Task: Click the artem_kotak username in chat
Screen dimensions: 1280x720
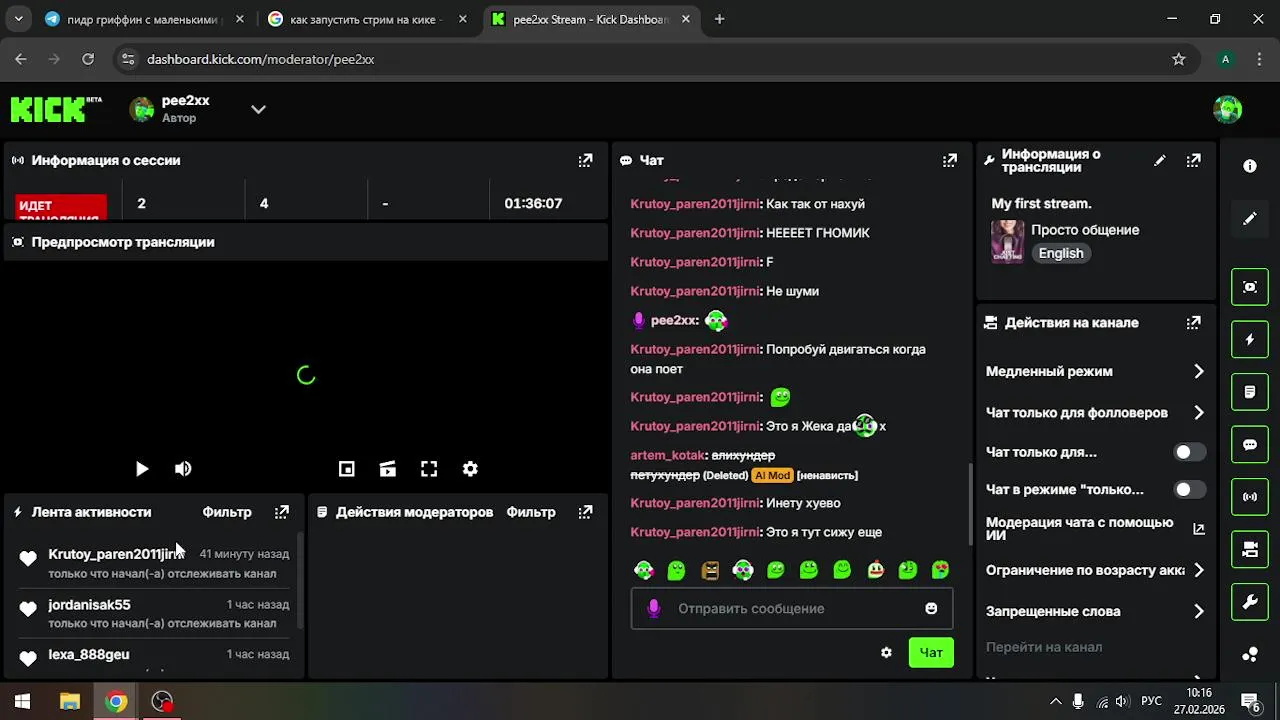Action: pyautogui.click(x=667, y=455)
